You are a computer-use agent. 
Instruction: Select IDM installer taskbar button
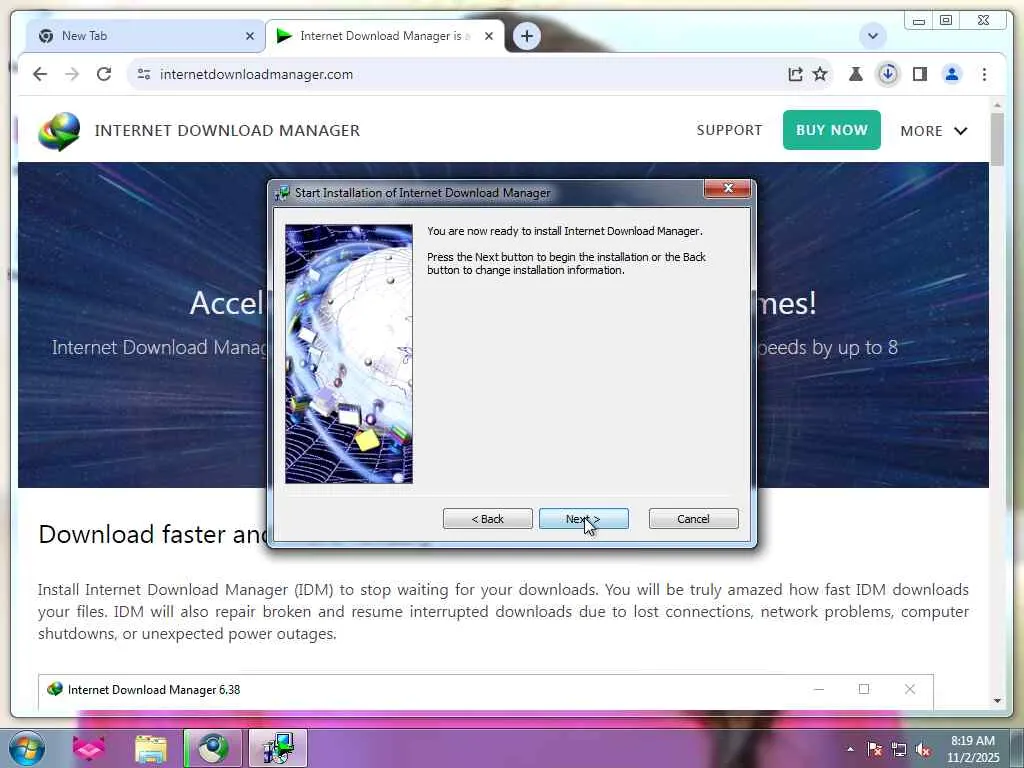278,748
